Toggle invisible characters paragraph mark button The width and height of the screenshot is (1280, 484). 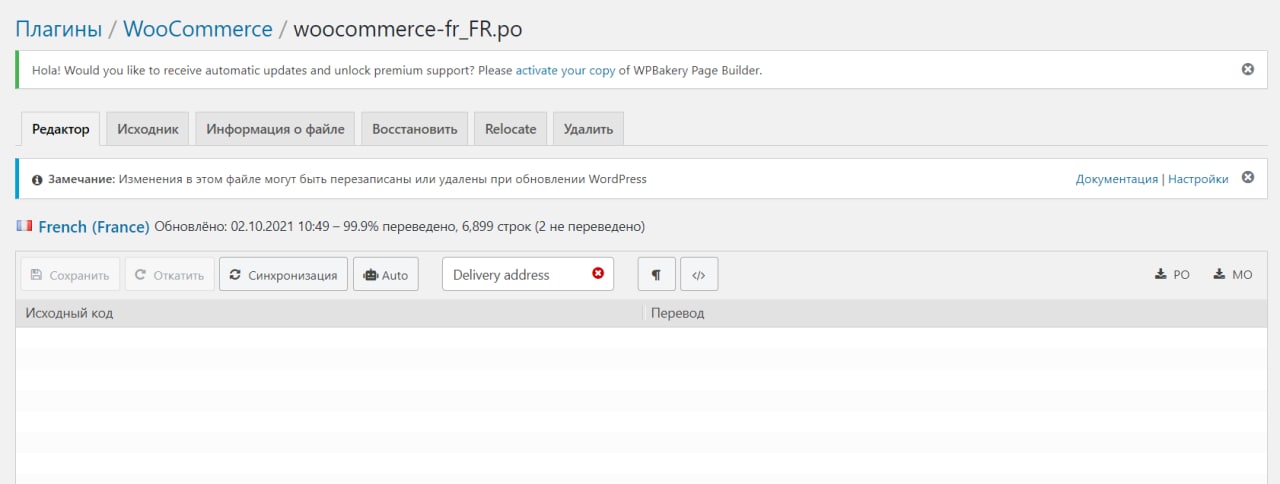click(x=657, y=274)
